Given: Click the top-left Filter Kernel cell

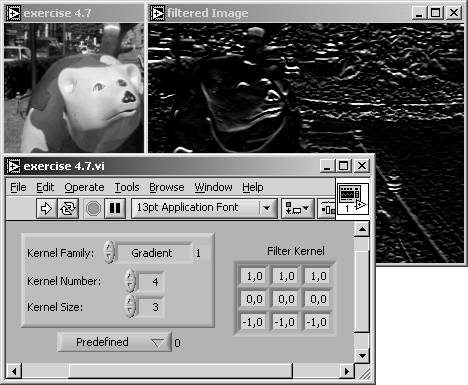Looking at the screenshot, I should tap(254, 276).
